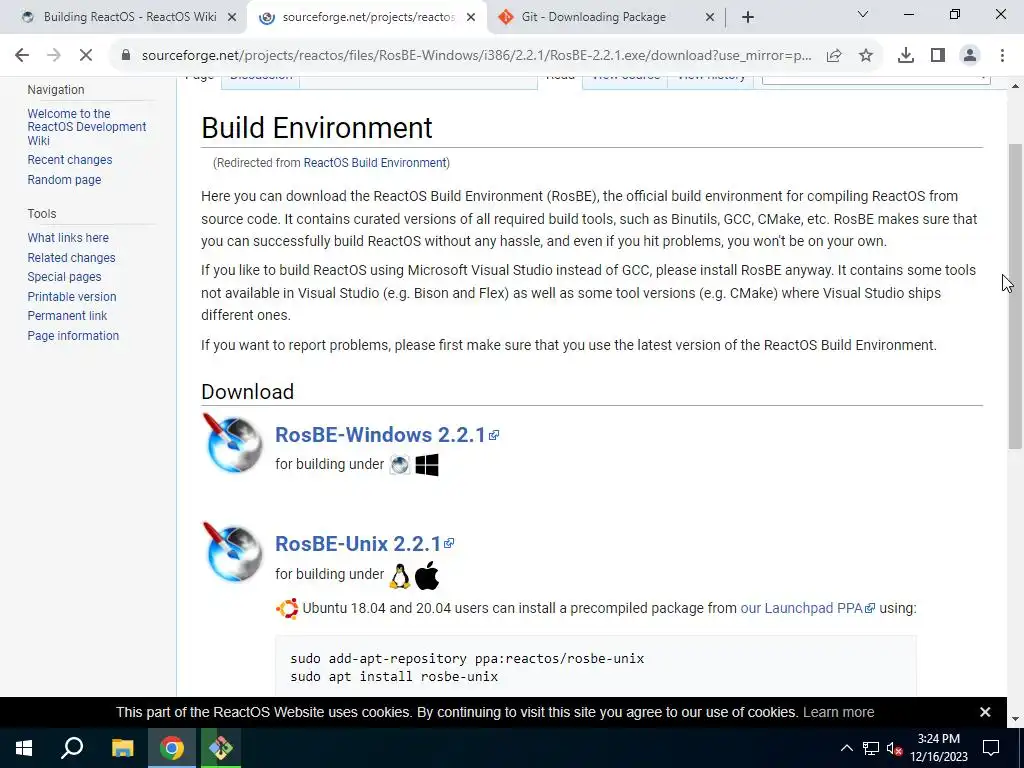Click the RosBE-Windows logo image
1024x768 pixels.
point(232,442)
